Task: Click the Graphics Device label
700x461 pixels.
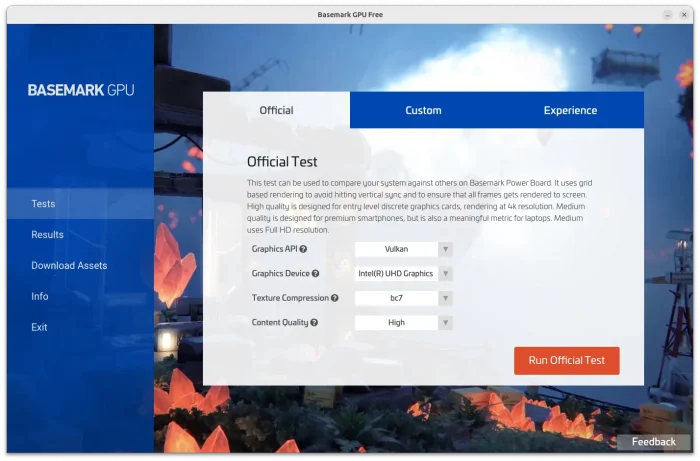Action: [280, 274]
